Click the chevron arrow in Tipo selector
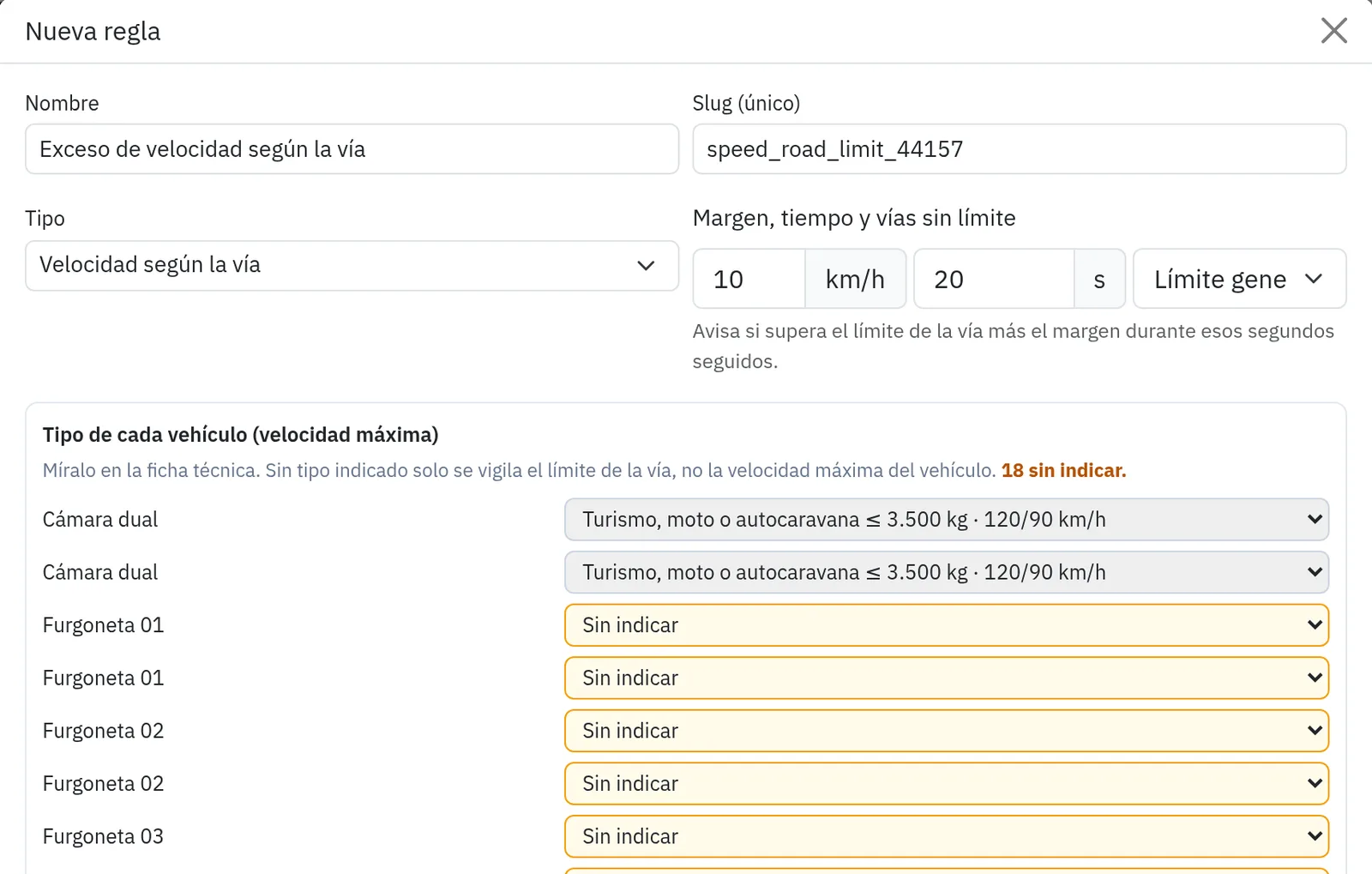 coord(646,266)
